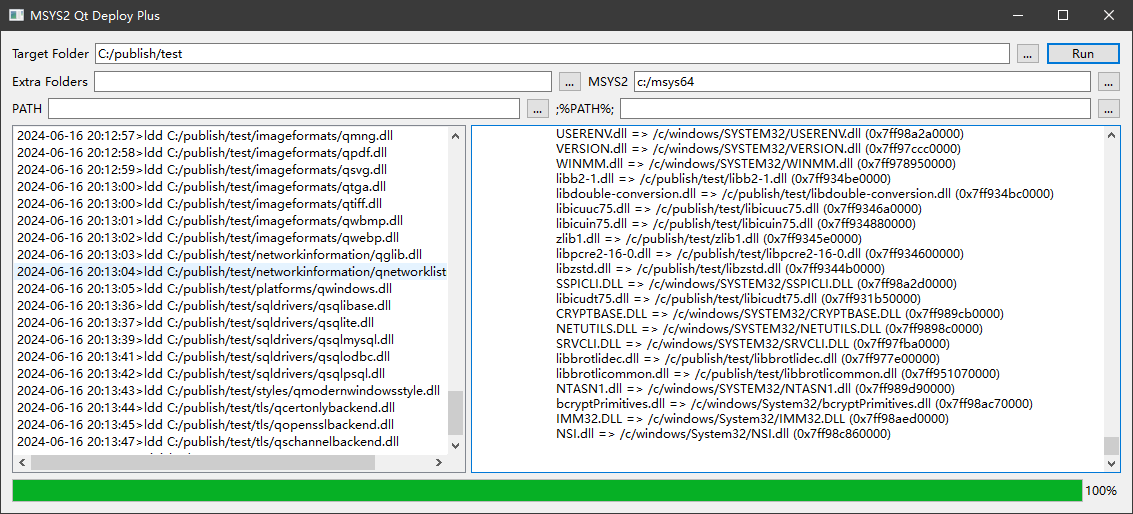
Task: Click the ;%PATH%; field's ... browse button
Action: [x=1108, y=109]
